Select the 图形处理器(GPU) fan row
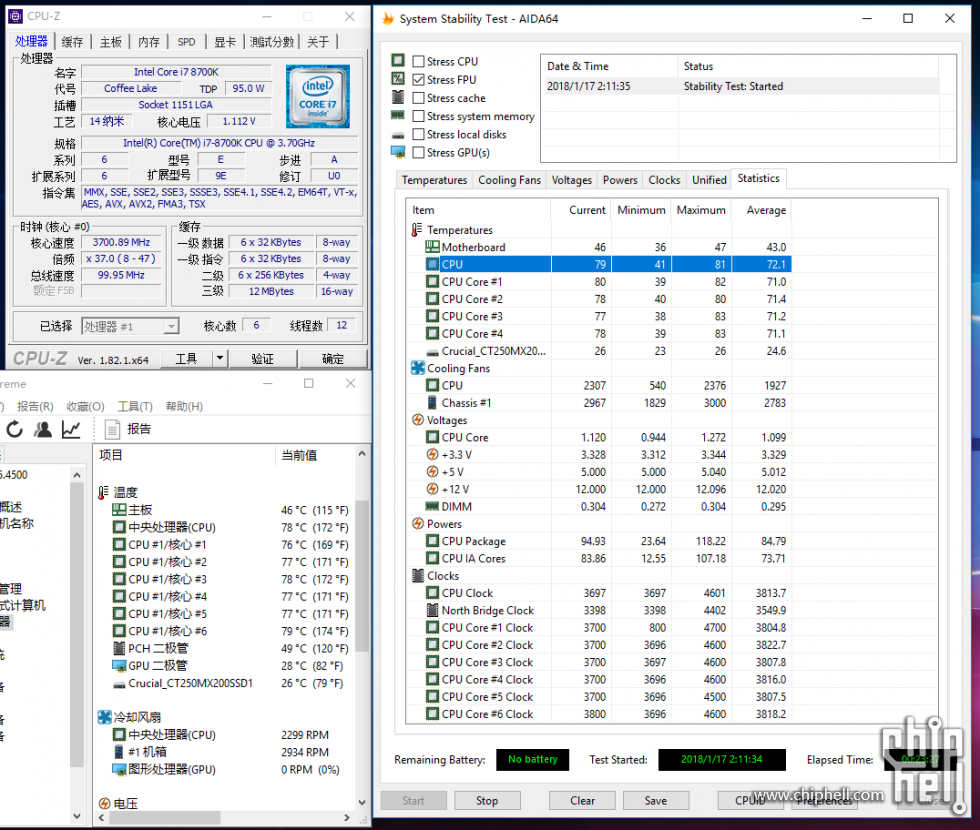 coord(226,769)
